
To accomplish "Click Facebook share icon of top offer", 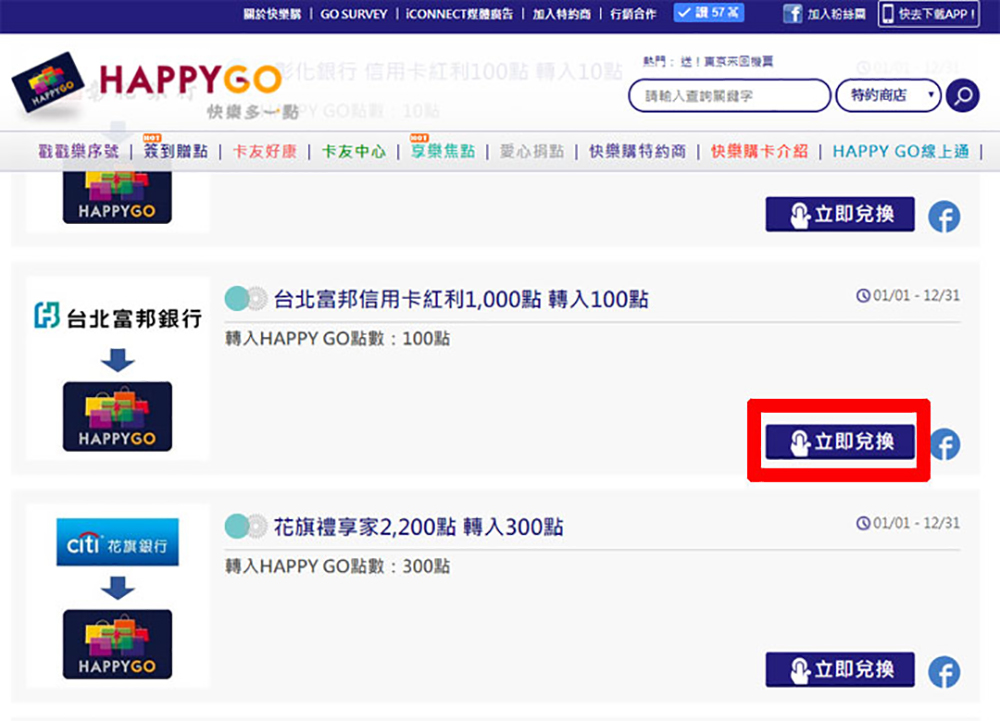I will (x=944, y=217).
